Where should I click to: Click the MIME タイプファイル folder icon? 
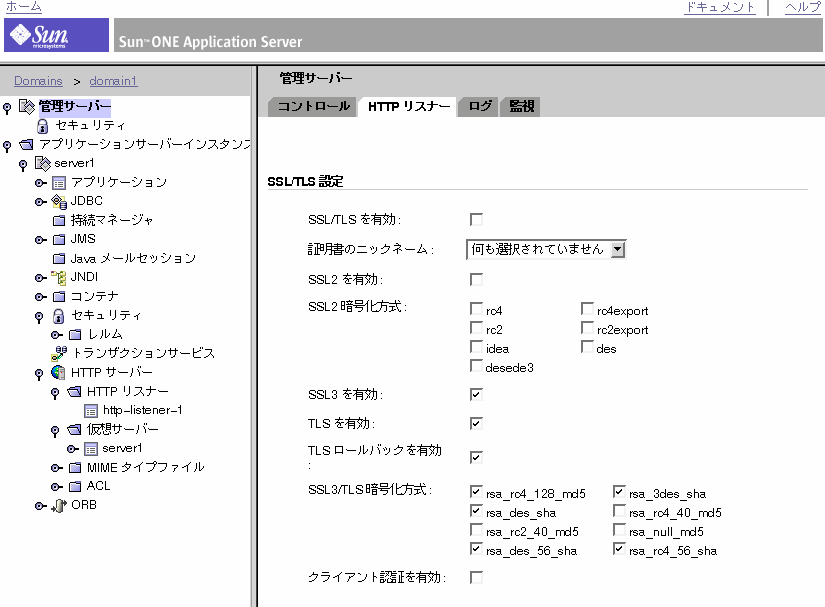coord(75,468)
